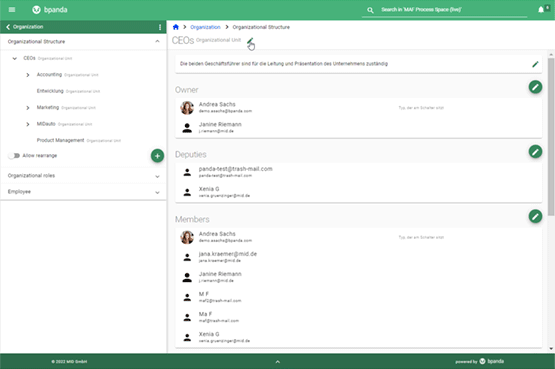Toggle the Allow rearrange switch
Image resolution: width=555 pixels, height=369 pixels.
click(14, 156)
